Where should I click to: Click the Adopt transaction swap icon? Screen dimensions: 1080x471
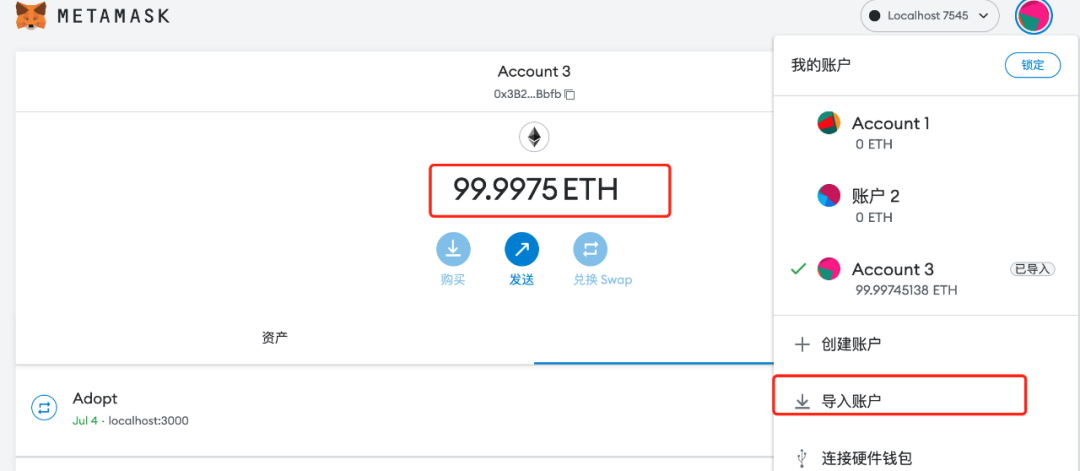coord(44,408)
